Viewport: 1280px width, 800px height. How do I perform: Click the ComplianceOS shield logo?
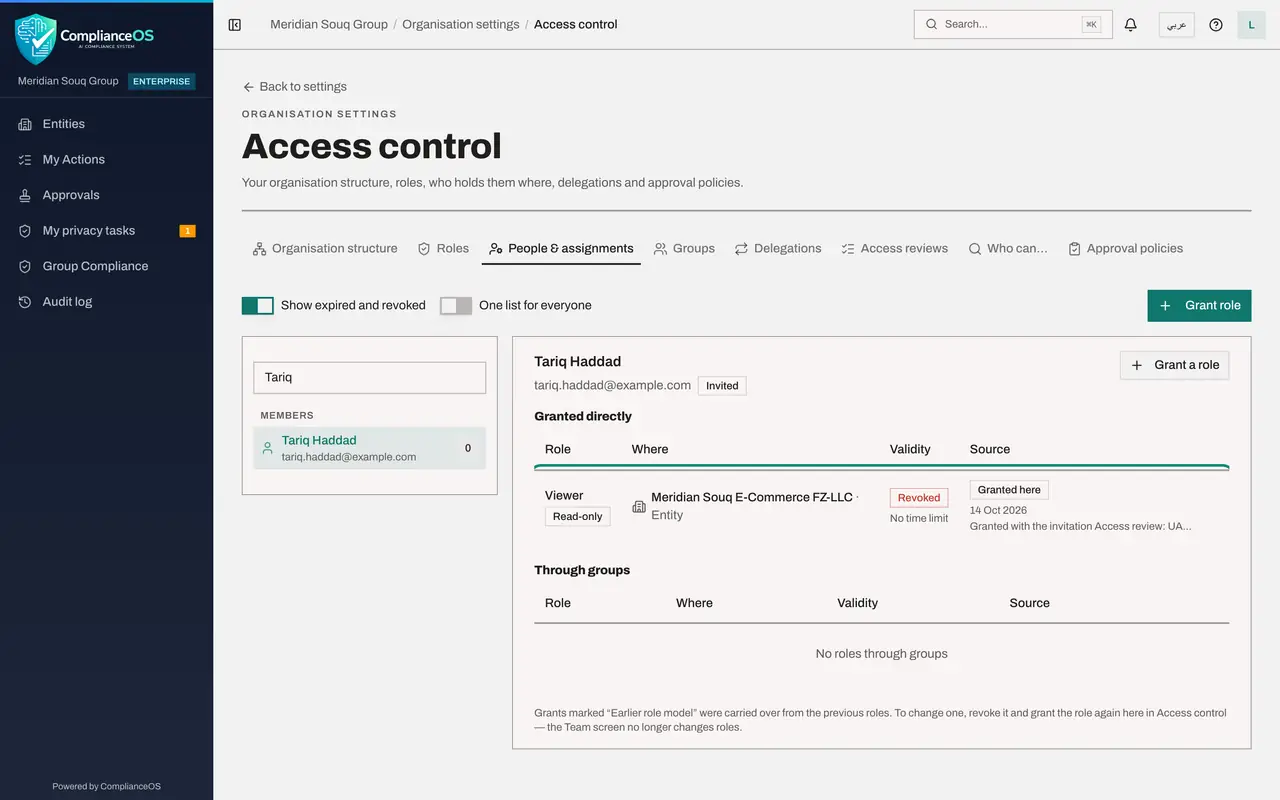(x=37, y=39)
